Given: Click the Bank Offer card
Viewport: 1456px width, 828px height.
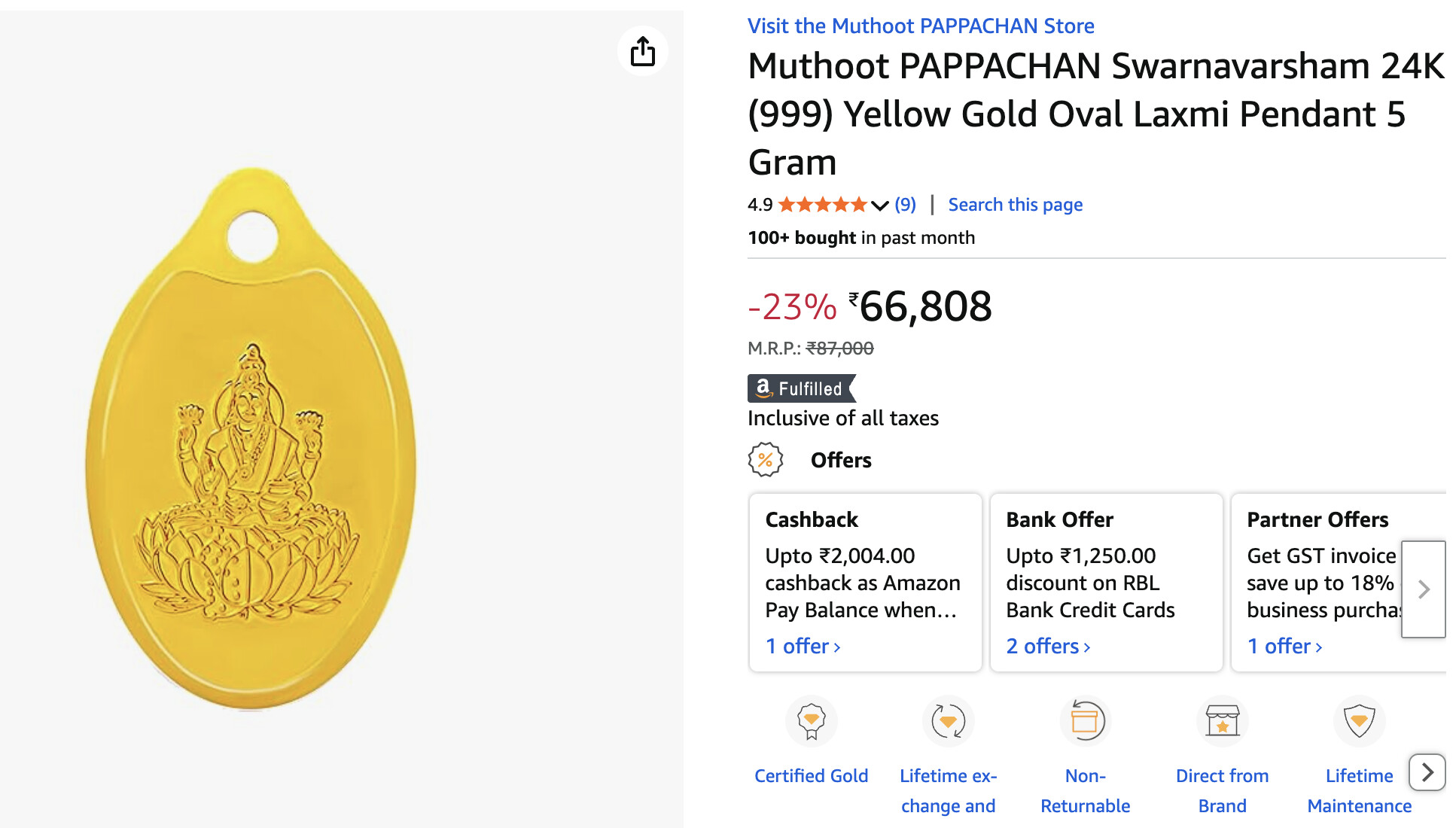Looking at the screenshot, I should point(1105,581).
